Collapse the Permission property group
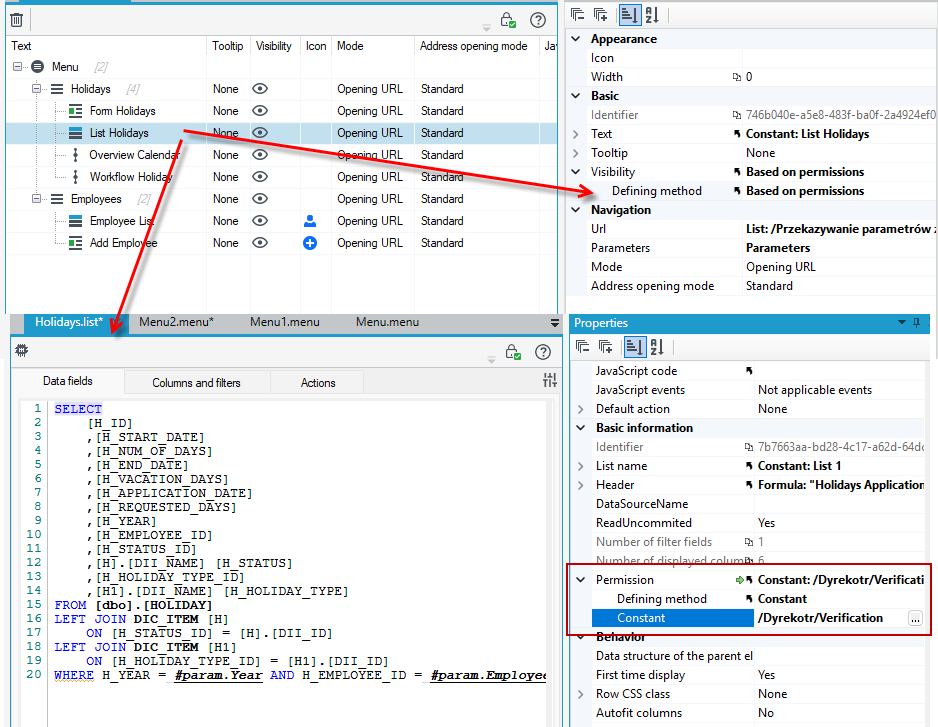938x727 pixels. coord(580,580)
